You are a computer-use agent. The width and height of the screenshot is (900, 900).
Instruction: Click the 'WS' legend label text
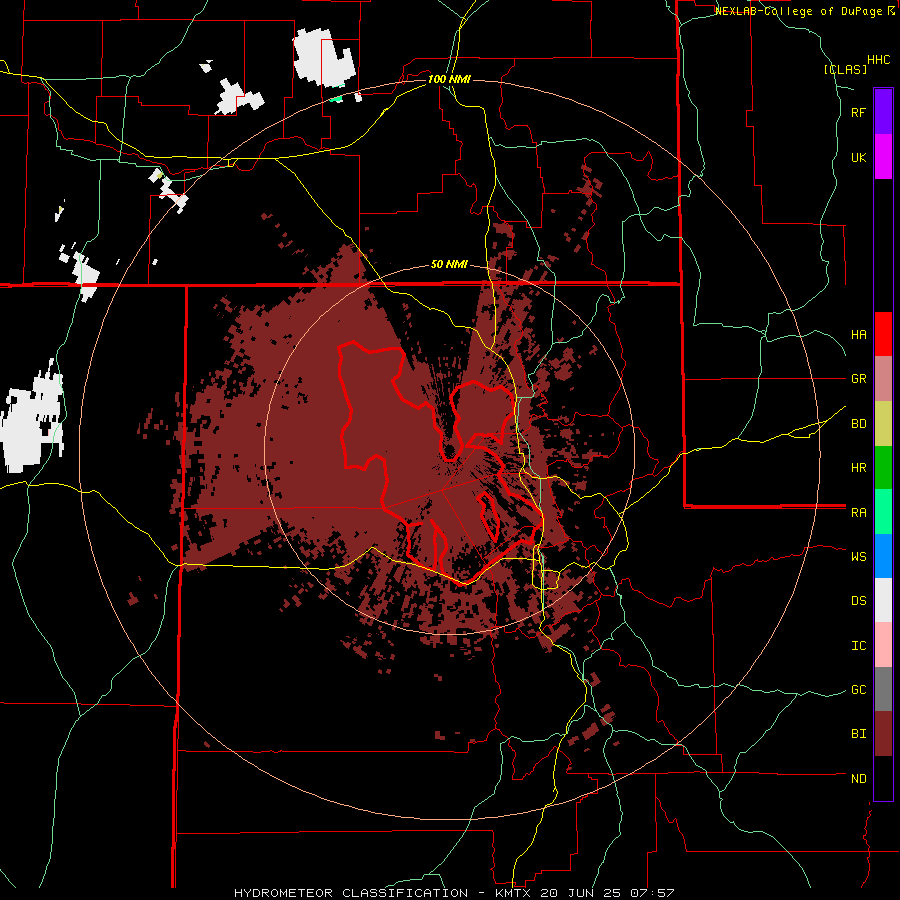click(x=858, y=557)
